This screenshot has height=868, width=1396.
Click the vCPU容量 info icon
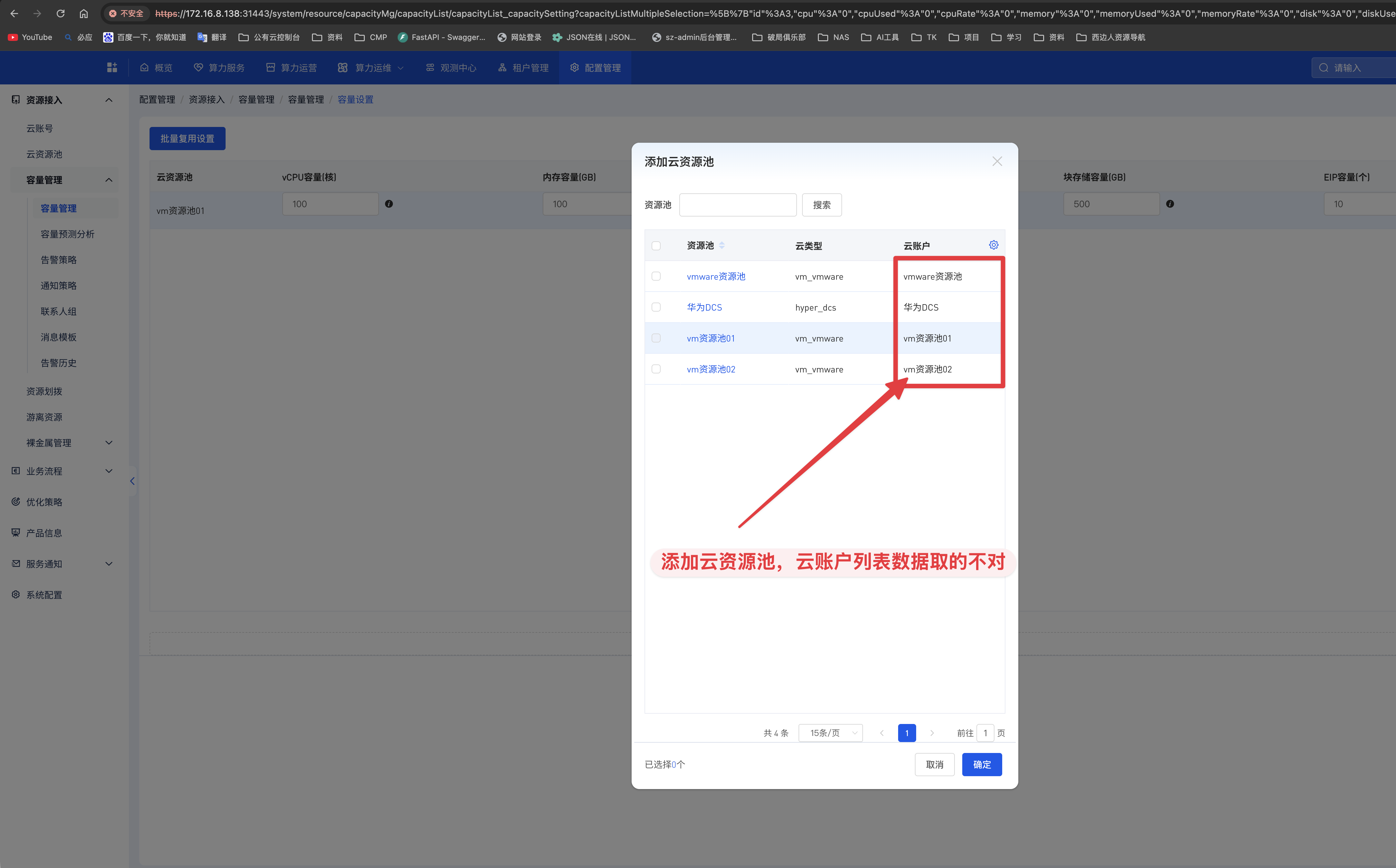click(389, 204)
